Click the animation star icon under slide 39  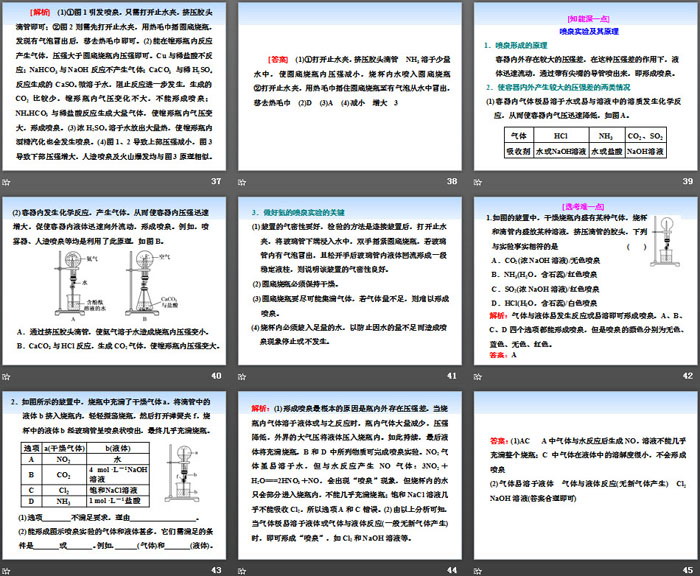[479, 182]
